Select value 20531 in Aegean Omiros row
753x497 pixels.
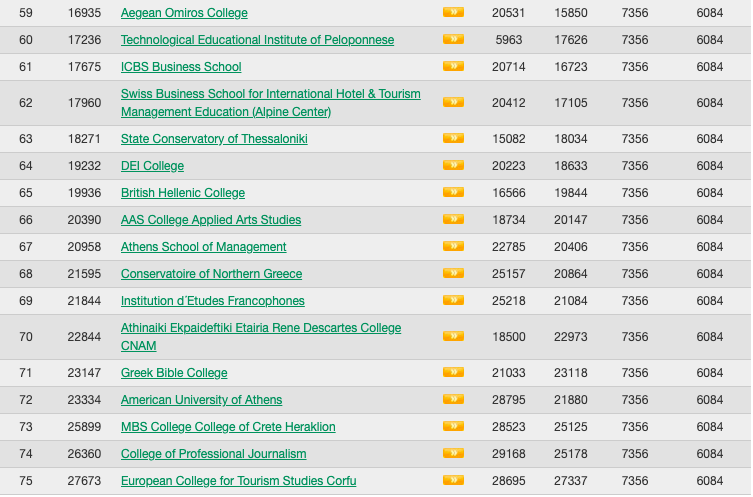[509, 13]
